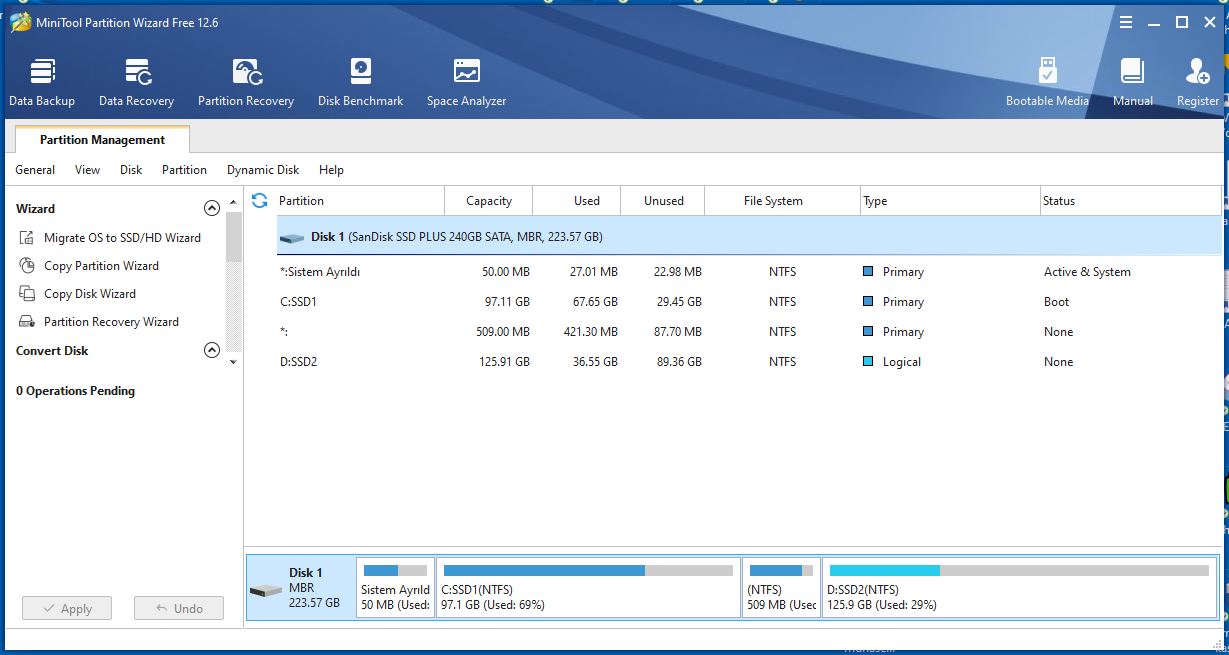Click the Migrate OS to SSD/HD Wizard icon
Image resolution: width=1229 pixels, height=655 pixels.
(x=27, y=238)
